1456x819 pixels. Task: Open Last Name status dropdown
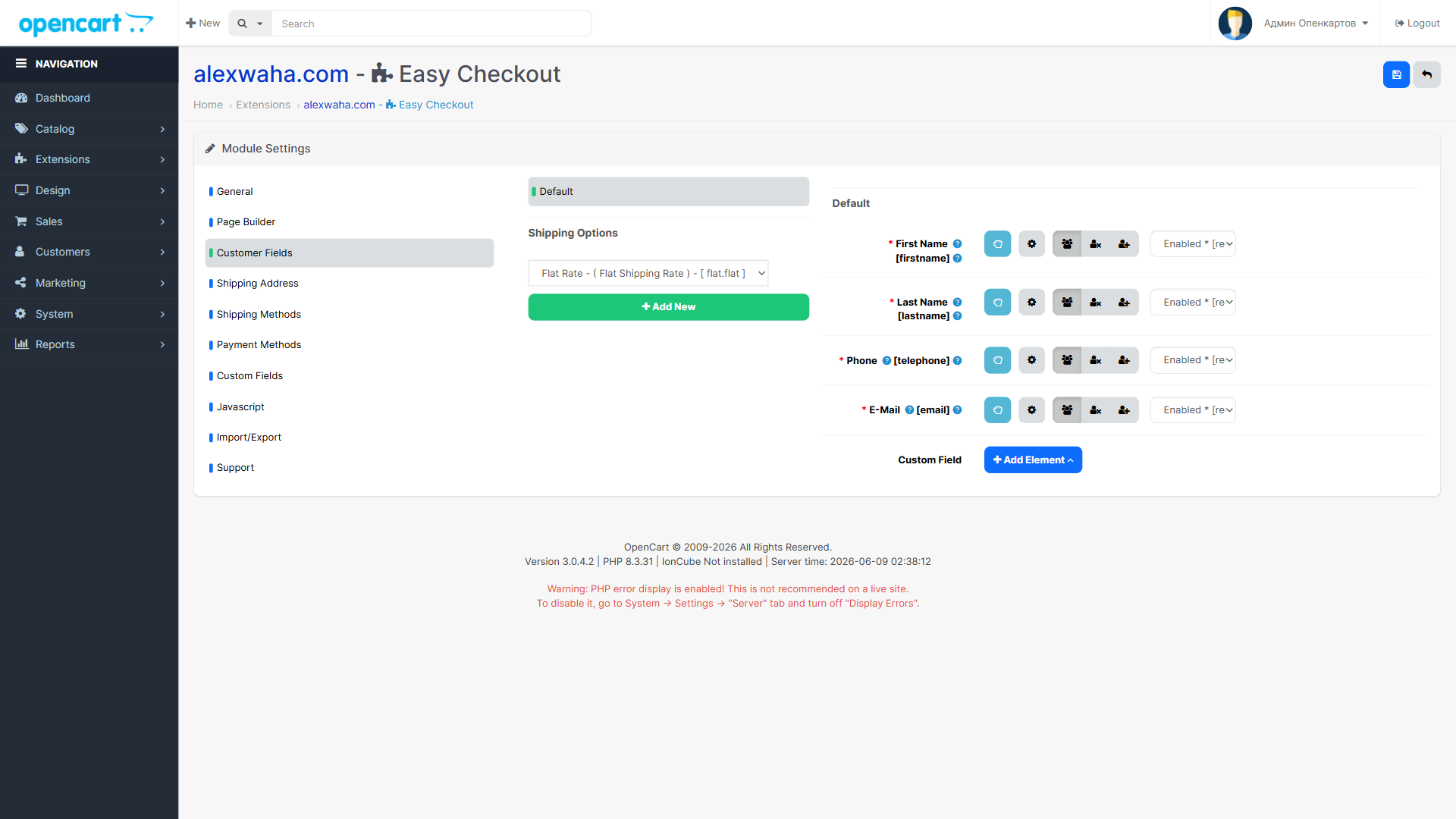coord(1193,303)
